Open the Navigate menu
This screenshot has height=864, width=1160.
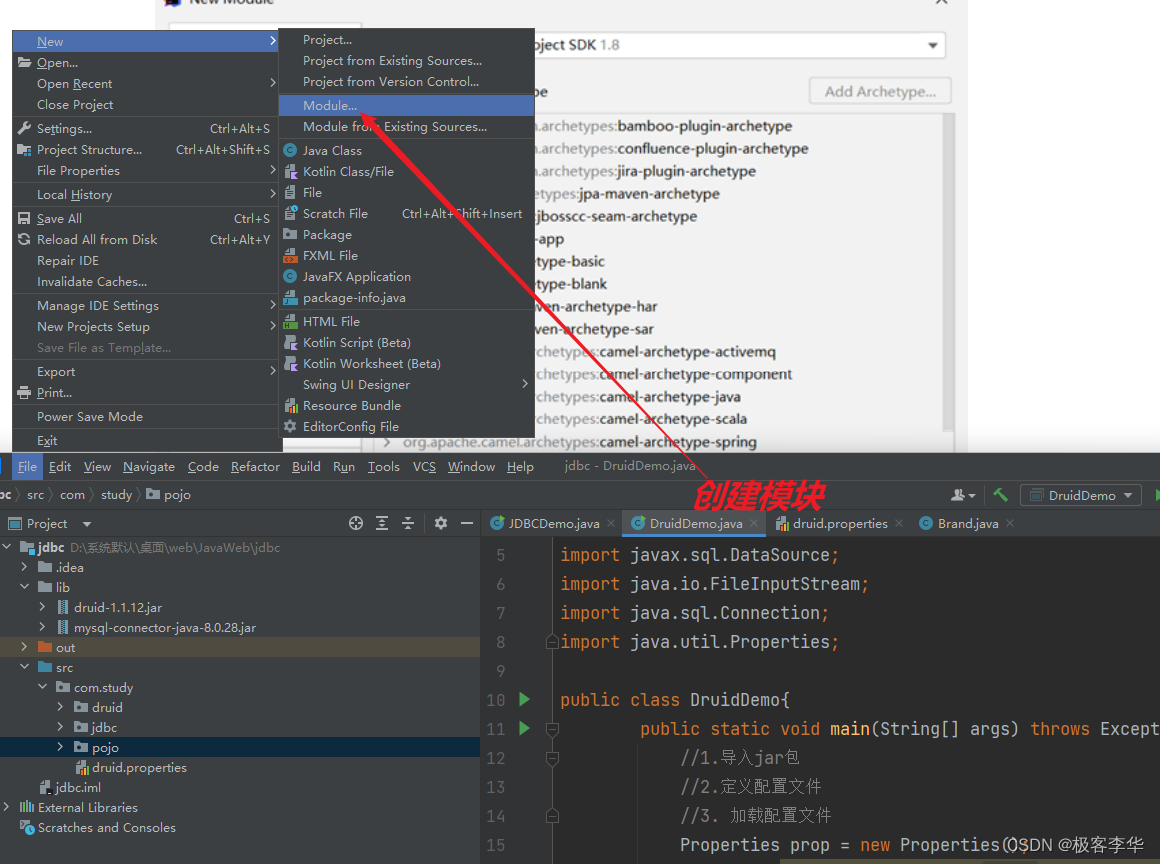tap(149, 467)
